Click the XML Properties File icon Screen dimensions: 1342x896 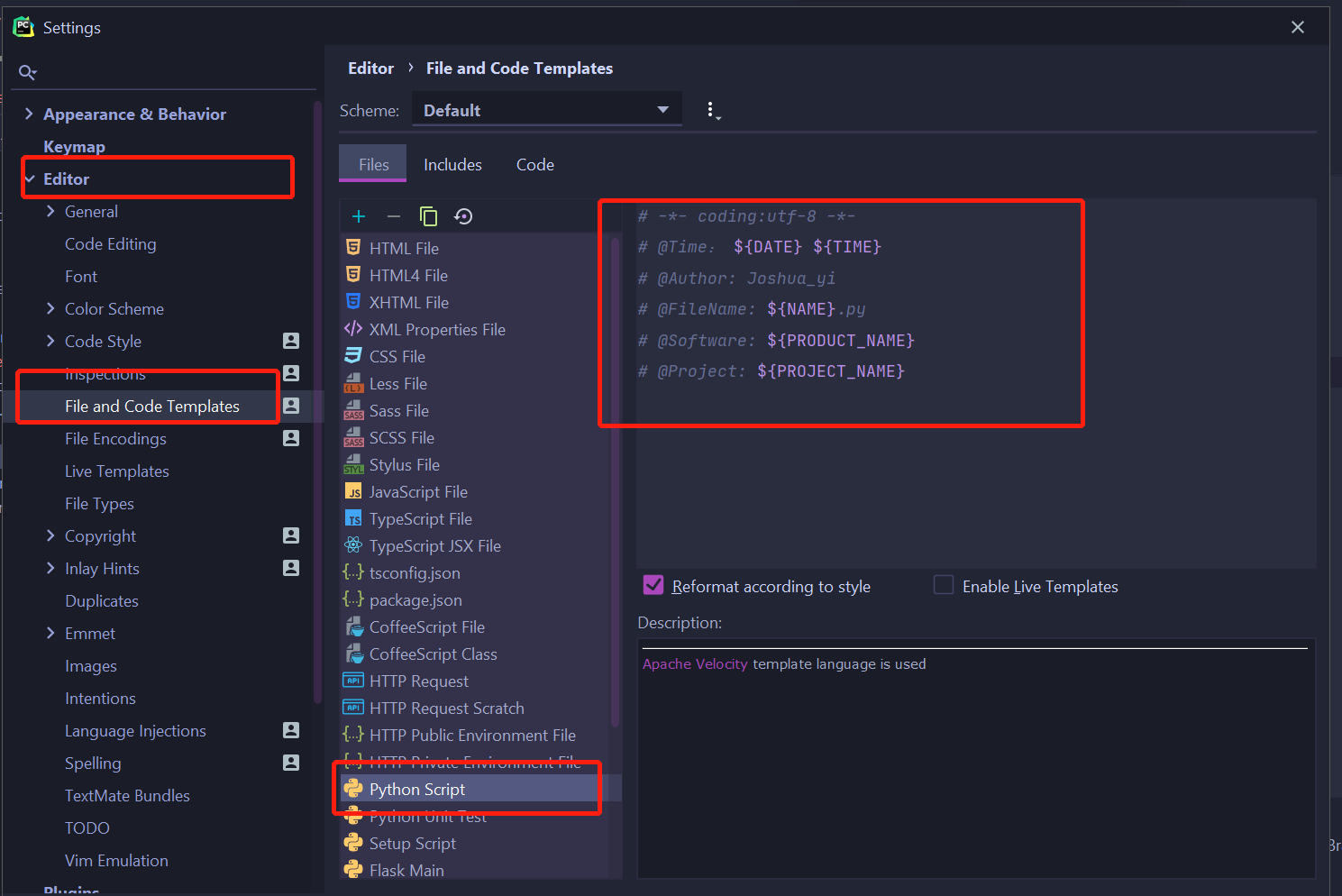[x=353, y=329]
